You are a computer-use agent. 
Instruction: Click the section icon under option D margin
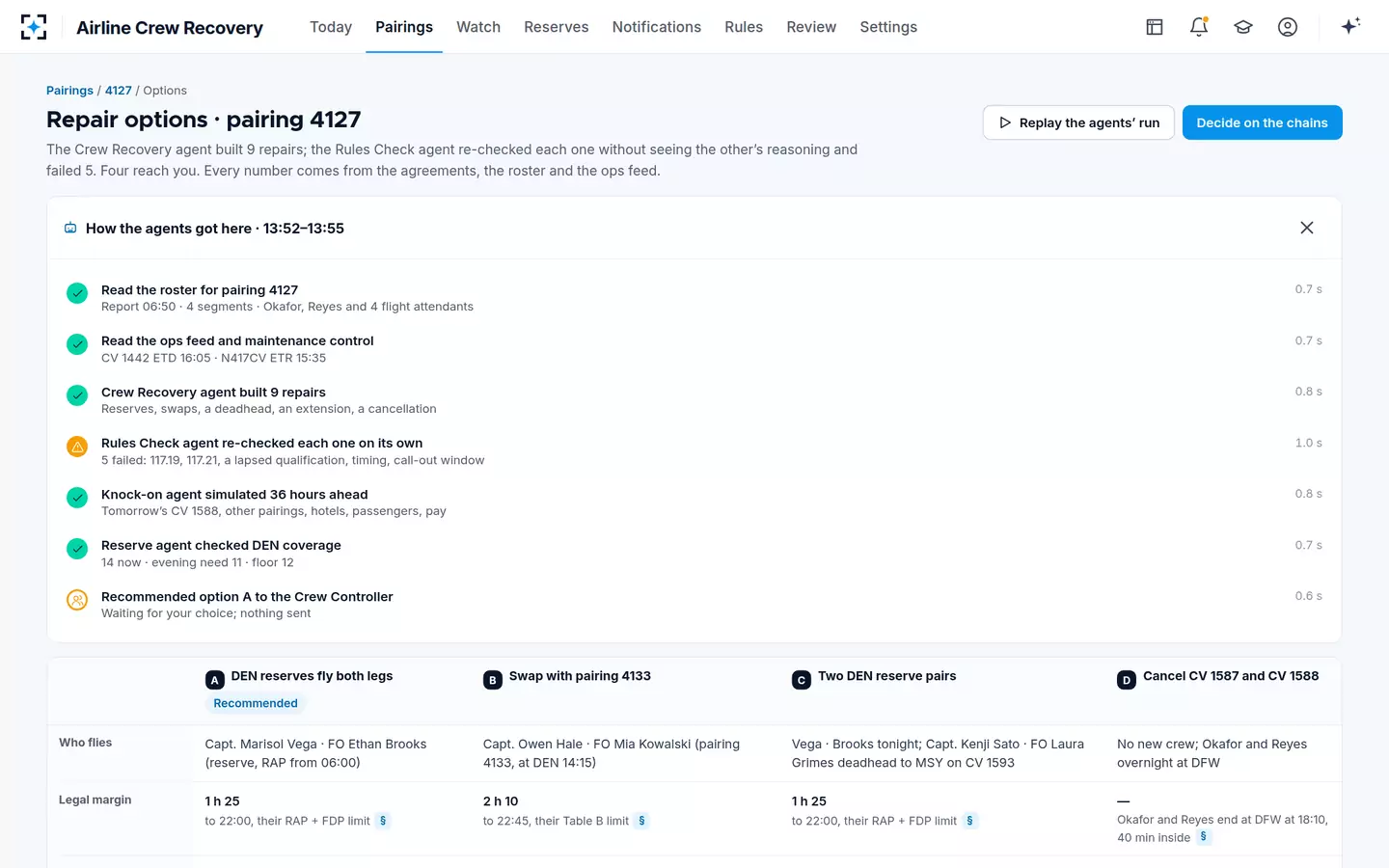click(x=1203, y=837)
